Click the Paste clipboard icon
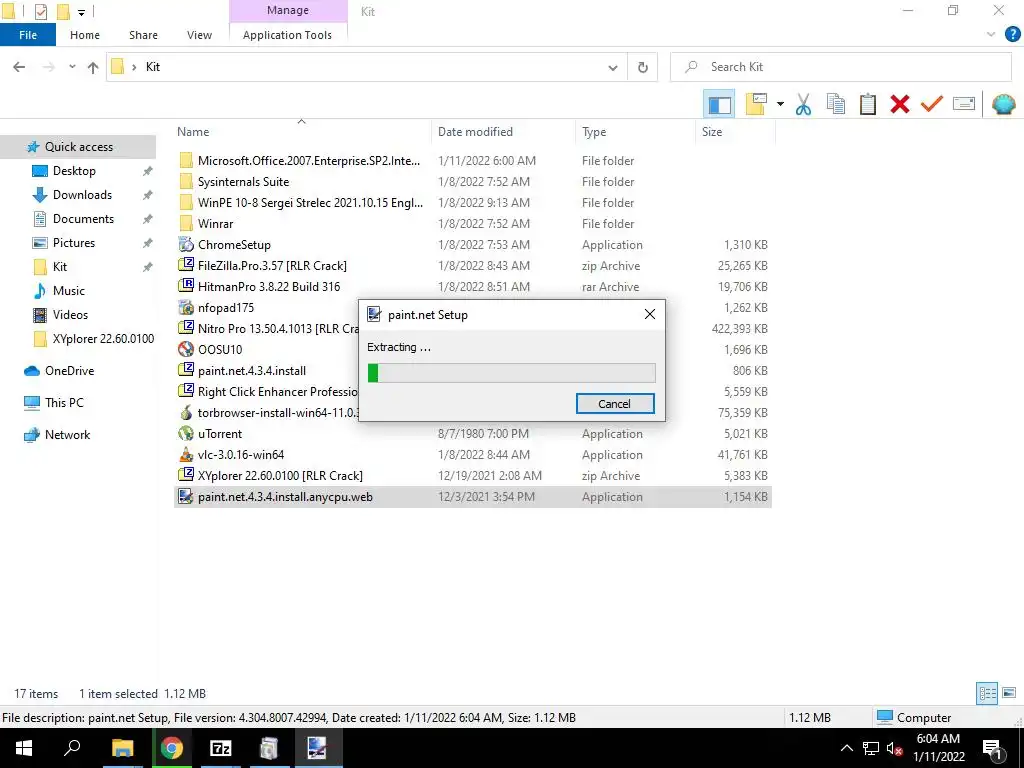 [867, 104]
